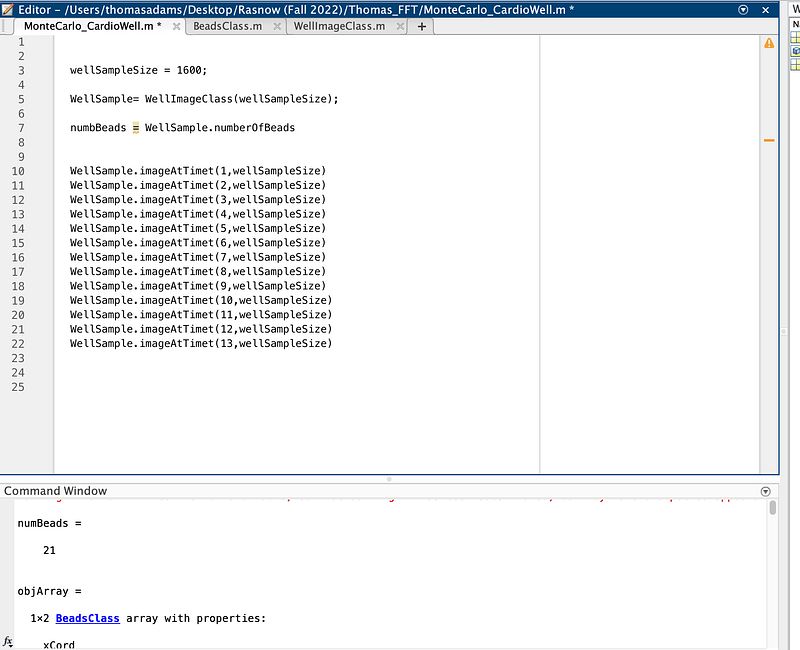
Task: Close the BeadsClass.m tab
Action: pyautogui.click(x=276, y=27)
